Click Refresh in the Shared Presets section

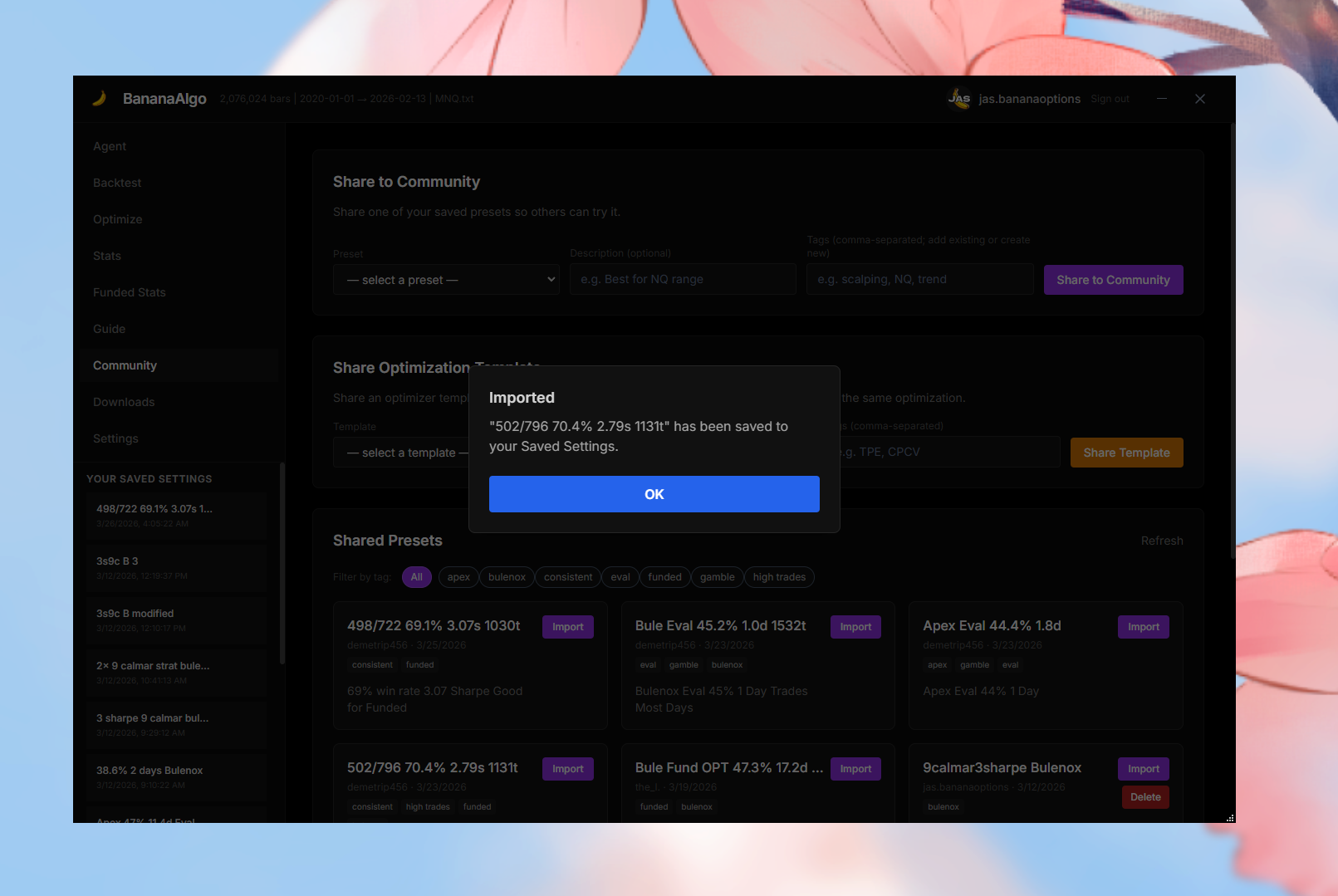click(x=1161, y=540)
